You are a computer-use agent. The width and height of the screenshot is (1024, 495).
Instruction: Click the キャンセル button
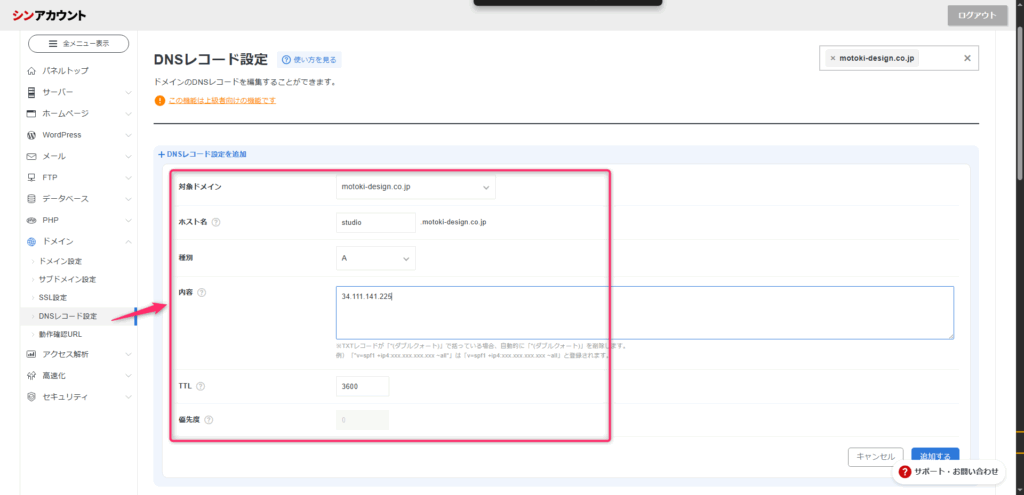click(x=876, y=456)
